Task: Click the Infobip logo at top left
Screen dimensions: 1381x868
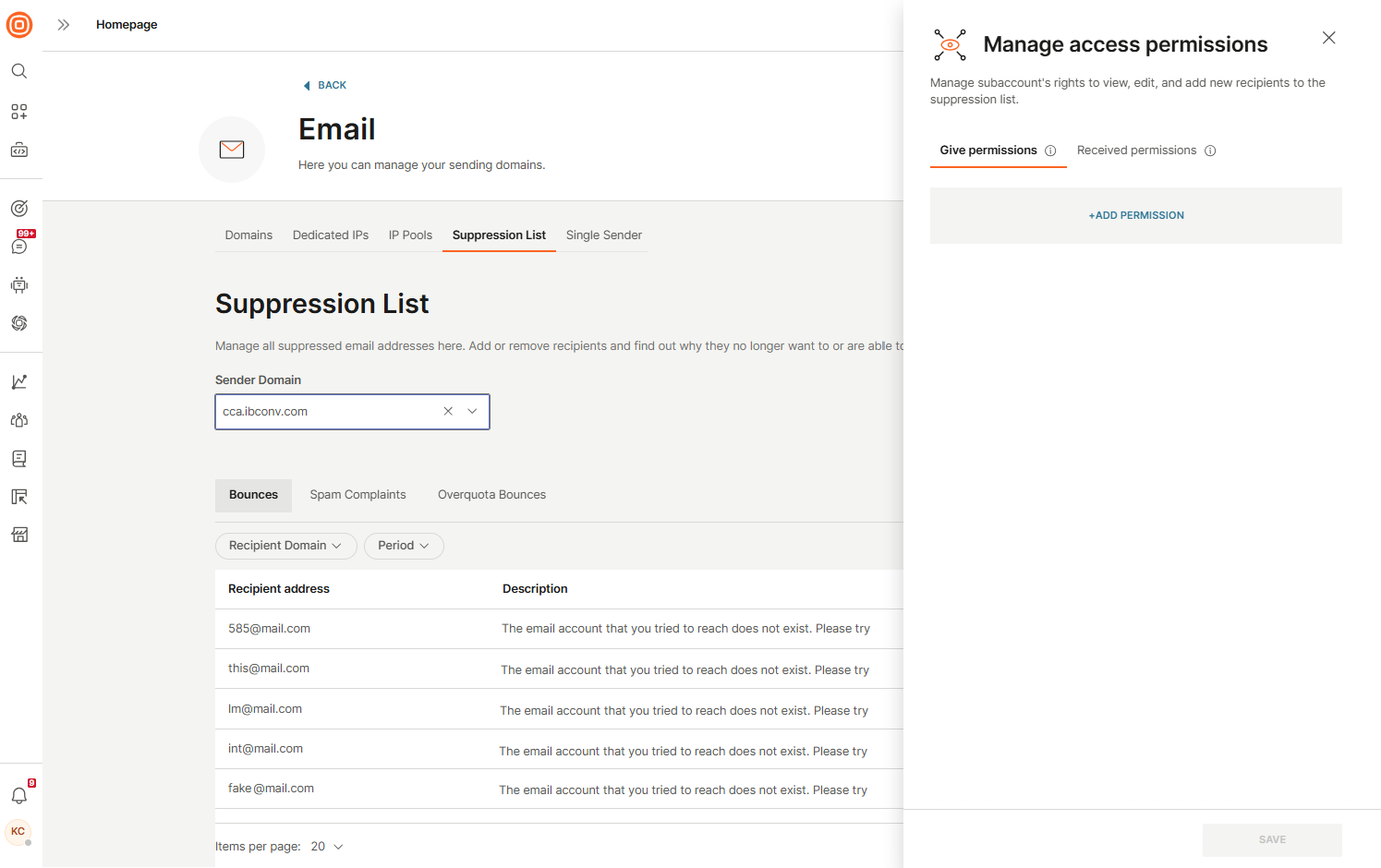Action: point(18,25)
